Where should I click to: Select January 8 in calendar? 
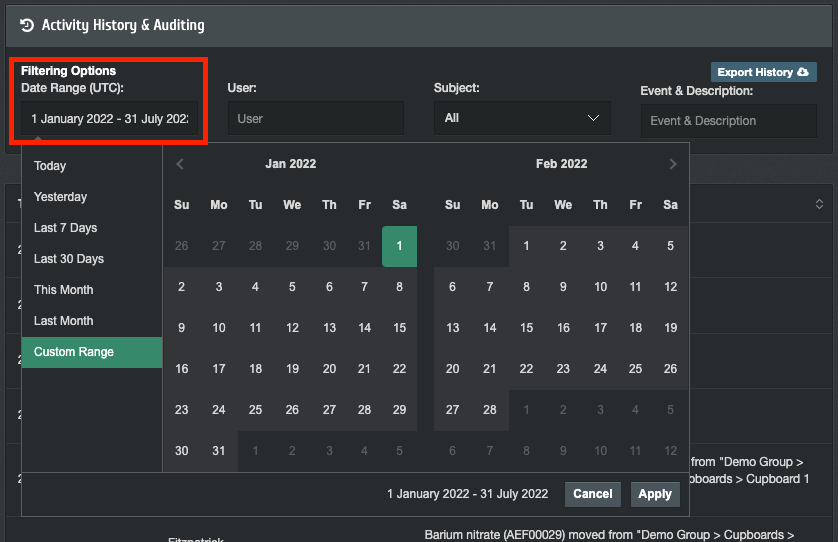(x=399, y=287)
